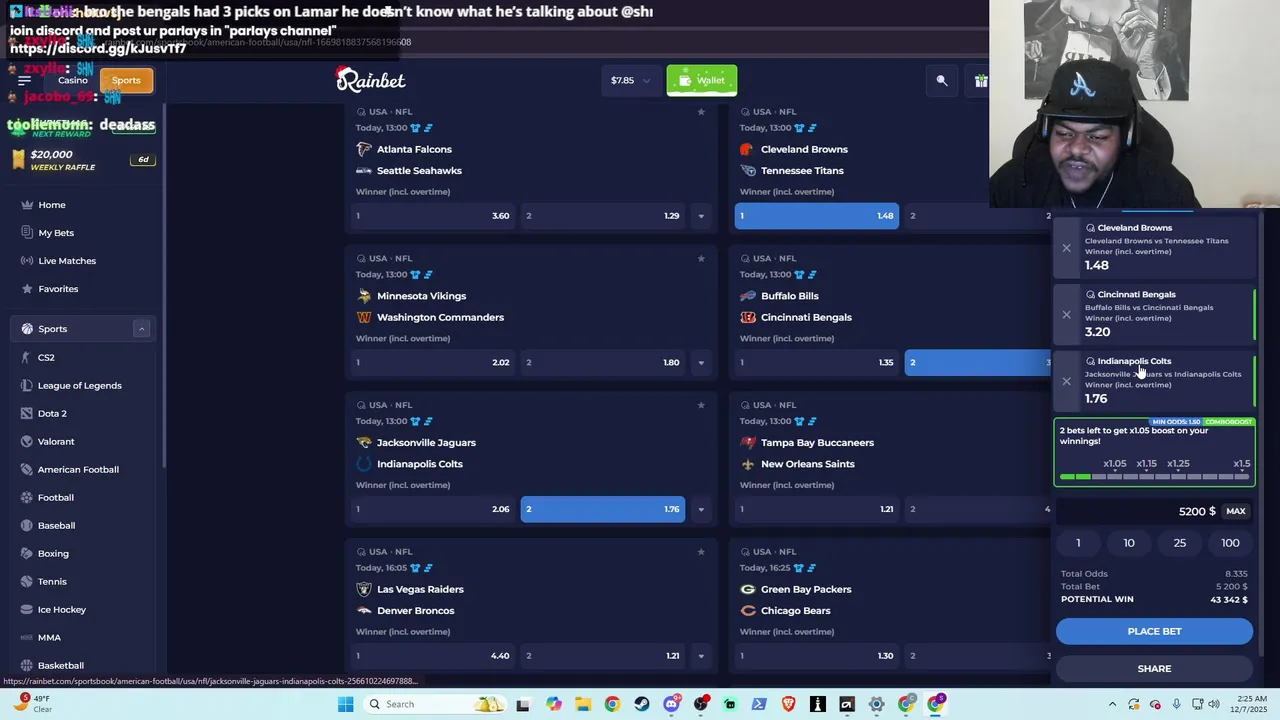Select Jacksonville Jaguars 2.06 odds
Image resolution: width=1280 pixels, height=720 pixels.
click(x=432, y=509)
